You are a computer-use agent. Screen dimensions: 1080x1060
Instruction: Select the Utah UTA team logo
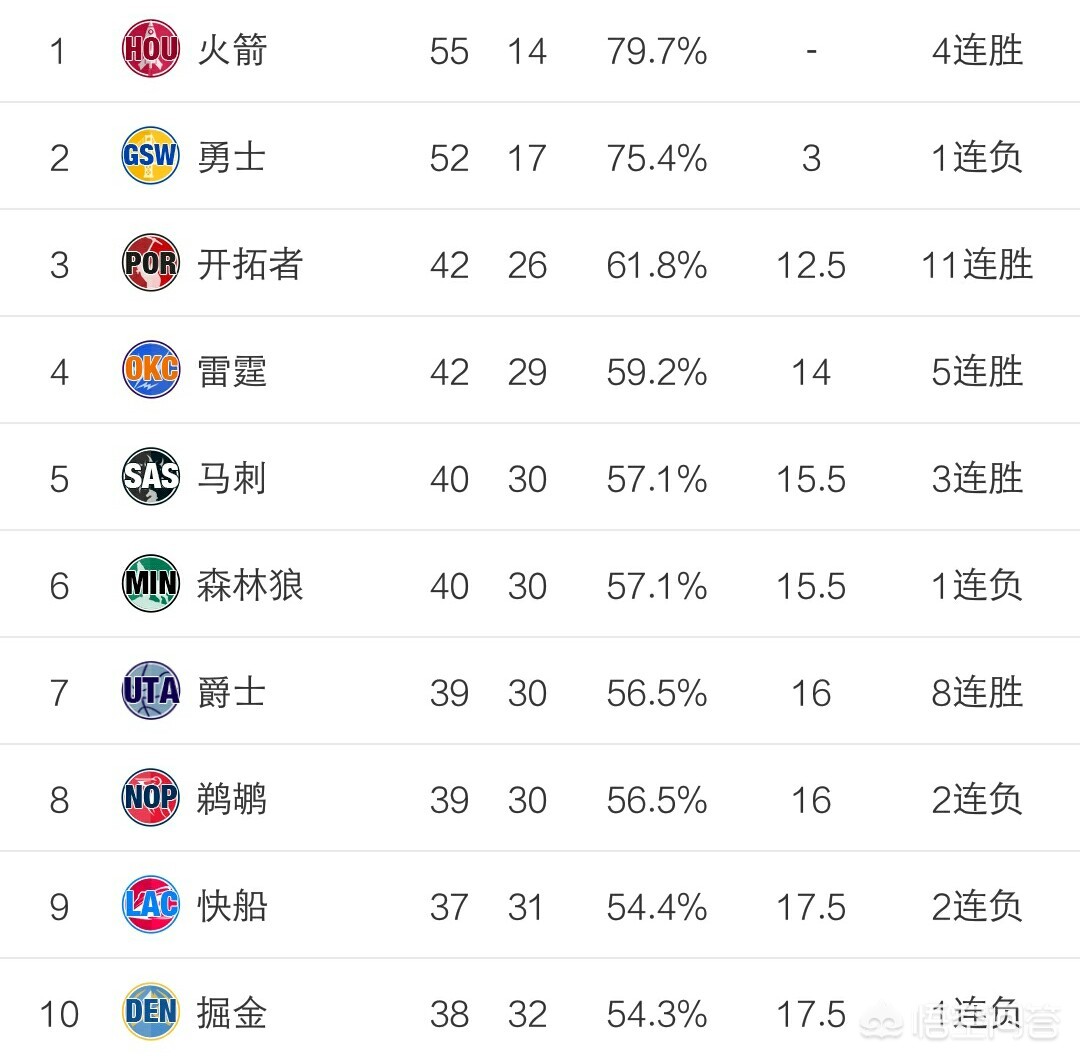(x=151, y=692)
